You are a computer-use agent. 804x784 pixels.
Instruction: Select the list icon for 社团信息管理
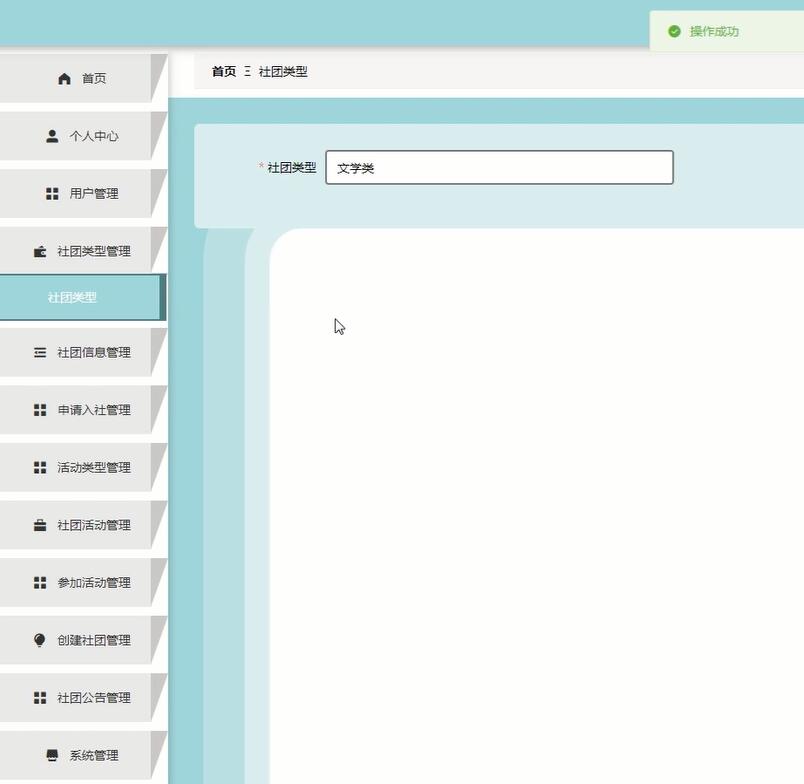[39, 352]
